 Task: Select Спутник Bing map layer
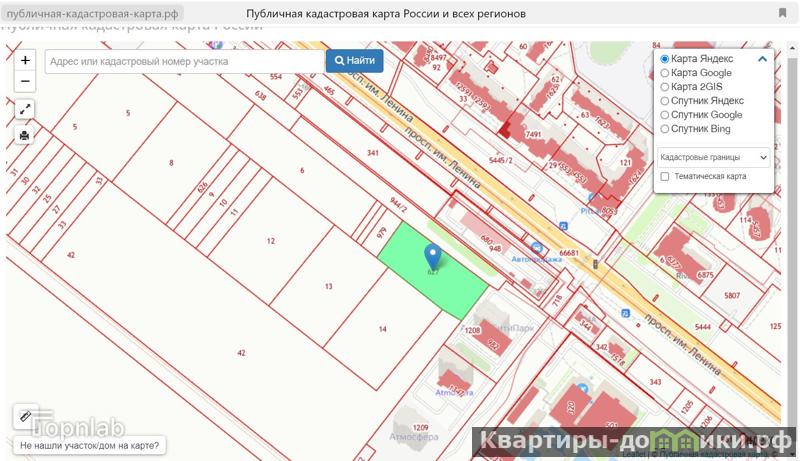coord(665,129)
